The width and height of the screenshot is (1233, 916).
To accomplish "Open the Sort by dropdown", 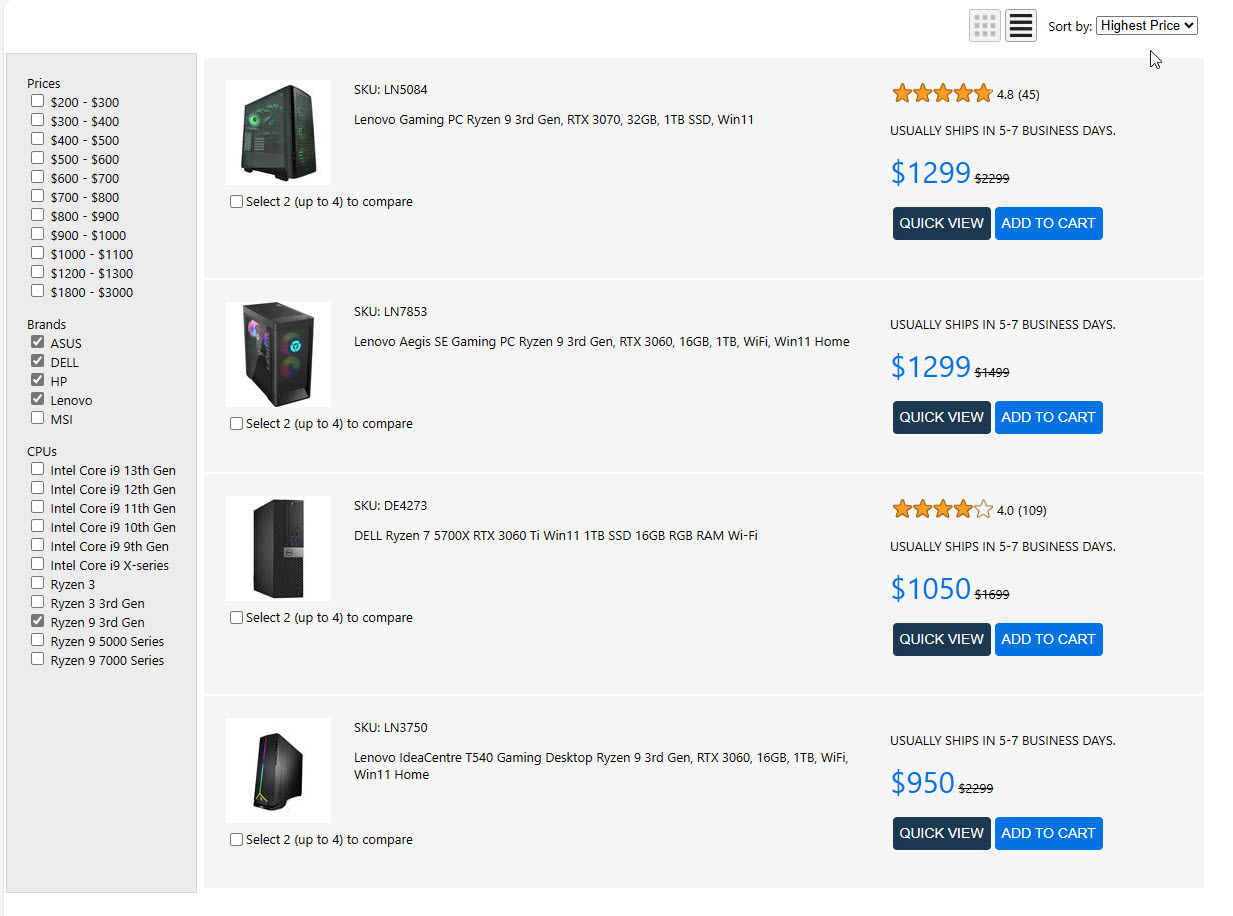I will pos(1146,26).
